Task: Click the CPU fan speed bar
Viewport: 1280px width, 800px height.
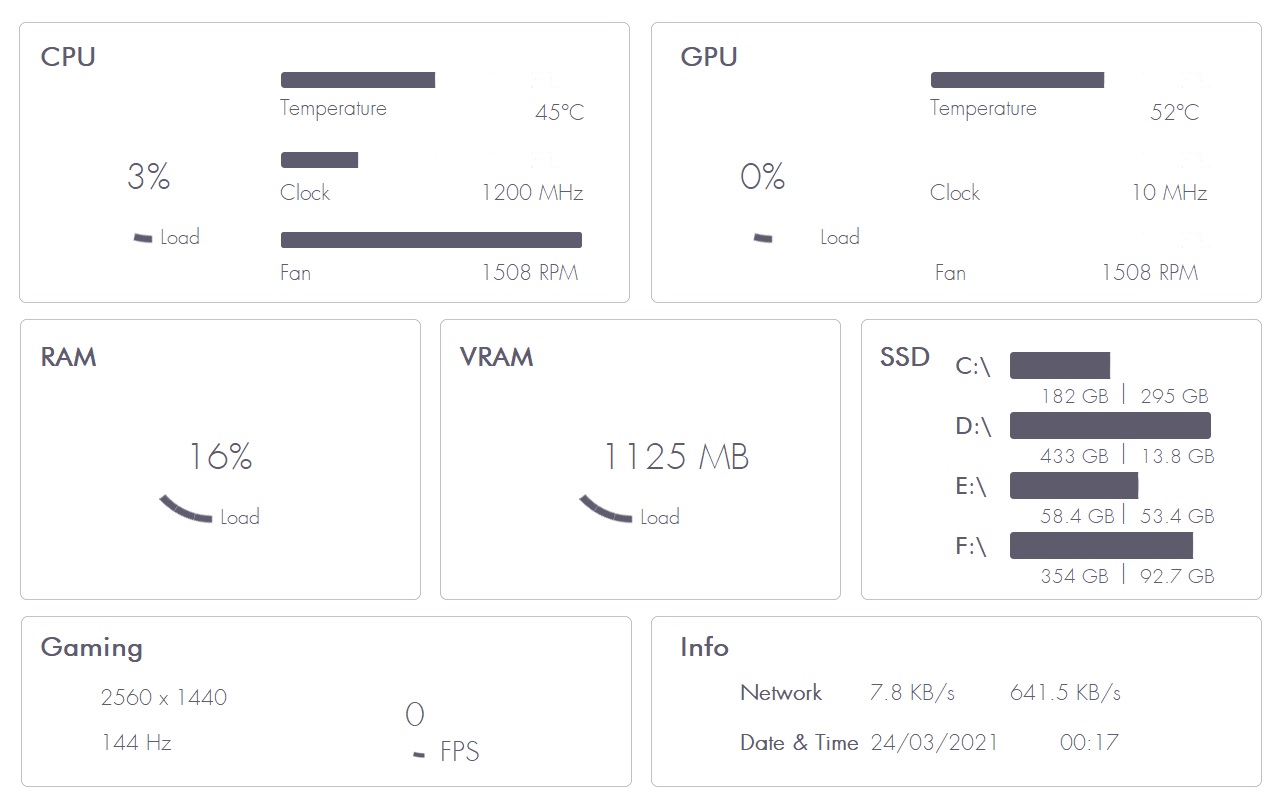Action: point(431,240)
